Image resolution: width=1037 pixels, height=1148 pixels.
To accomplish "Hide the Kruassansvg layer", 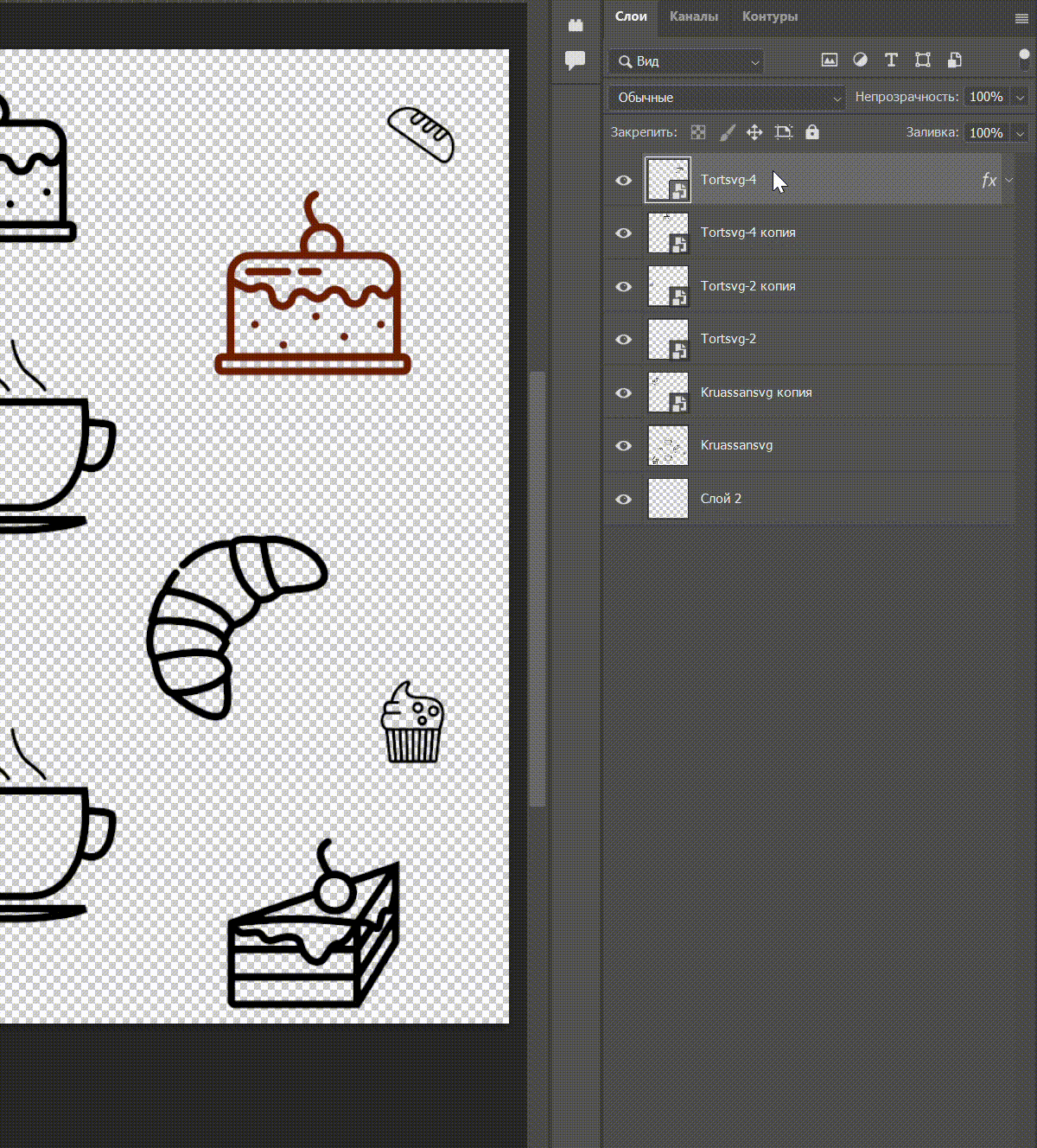I will coord(624,445).
